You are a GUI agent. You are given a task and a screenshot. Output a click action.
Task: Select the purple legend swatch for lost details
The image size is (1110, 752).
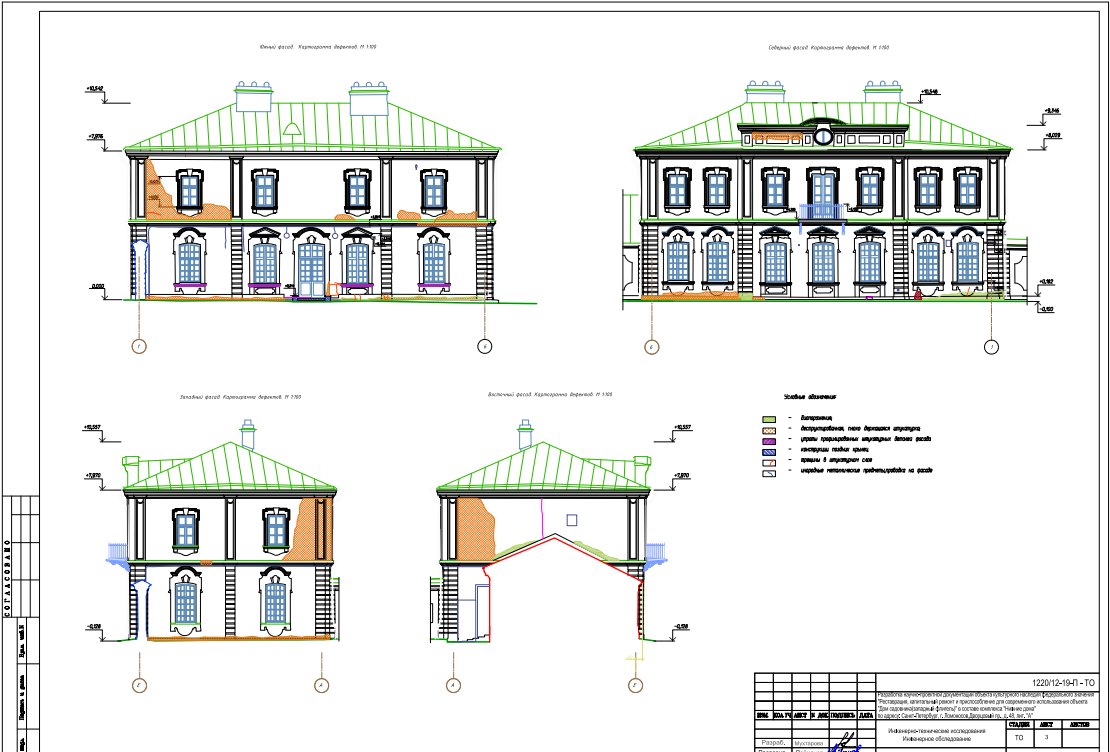pyautogui.click(x=769, y=440)
